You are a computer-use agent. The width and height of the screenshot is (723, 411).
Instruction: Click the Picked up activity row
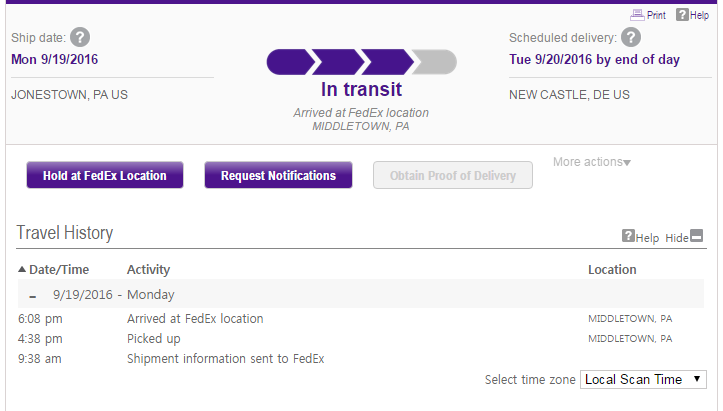pyautogui.click(x=152, y=339)
